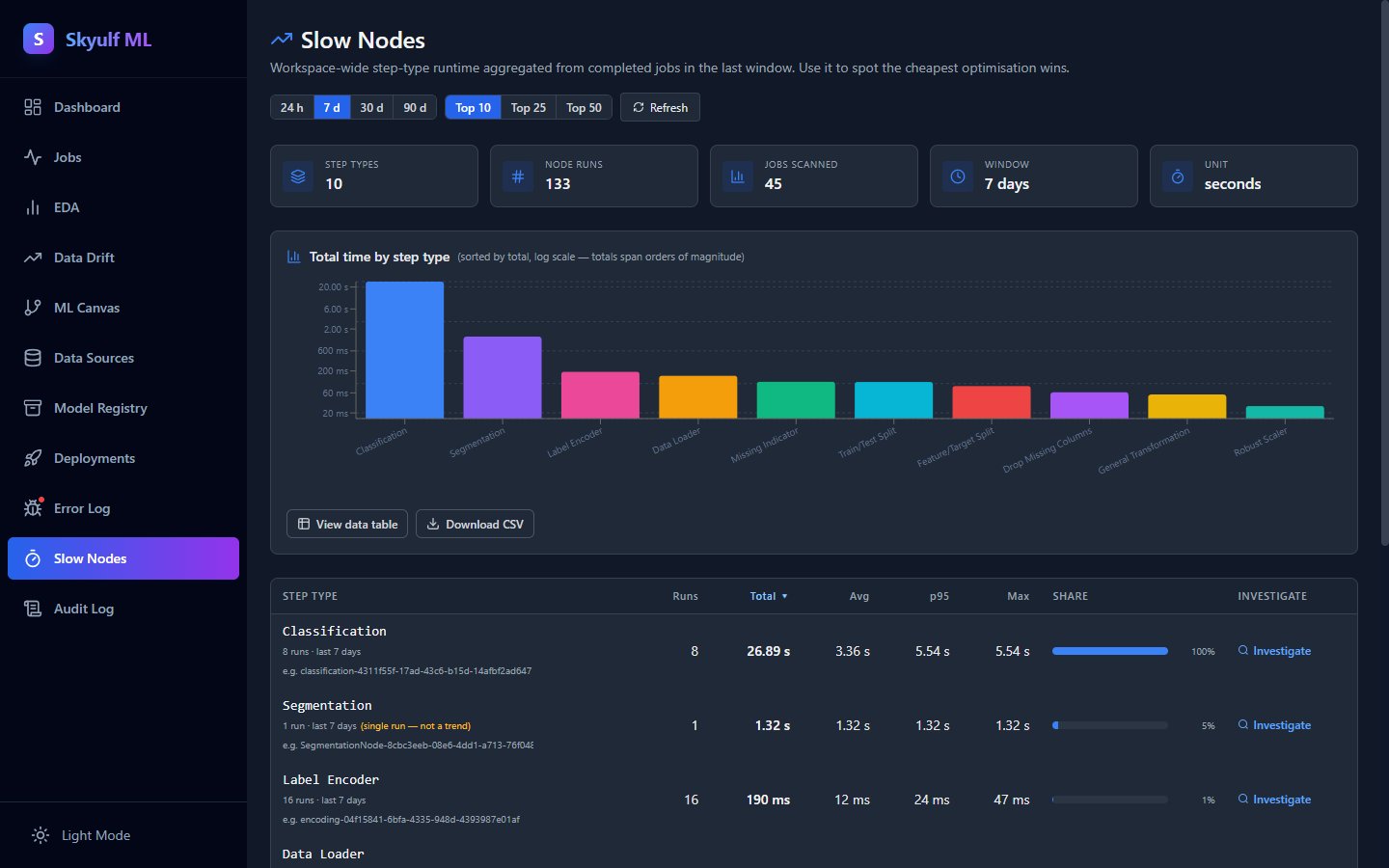Screen dimensions: 1389x868
Task: Open Audit Log icon
Action: pyautogui.click(x=33, y=609)
